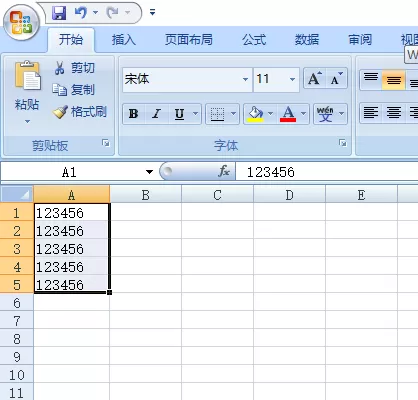Switch to the 审阅 tab
The image size is (418, 400).
click(360, 40)
